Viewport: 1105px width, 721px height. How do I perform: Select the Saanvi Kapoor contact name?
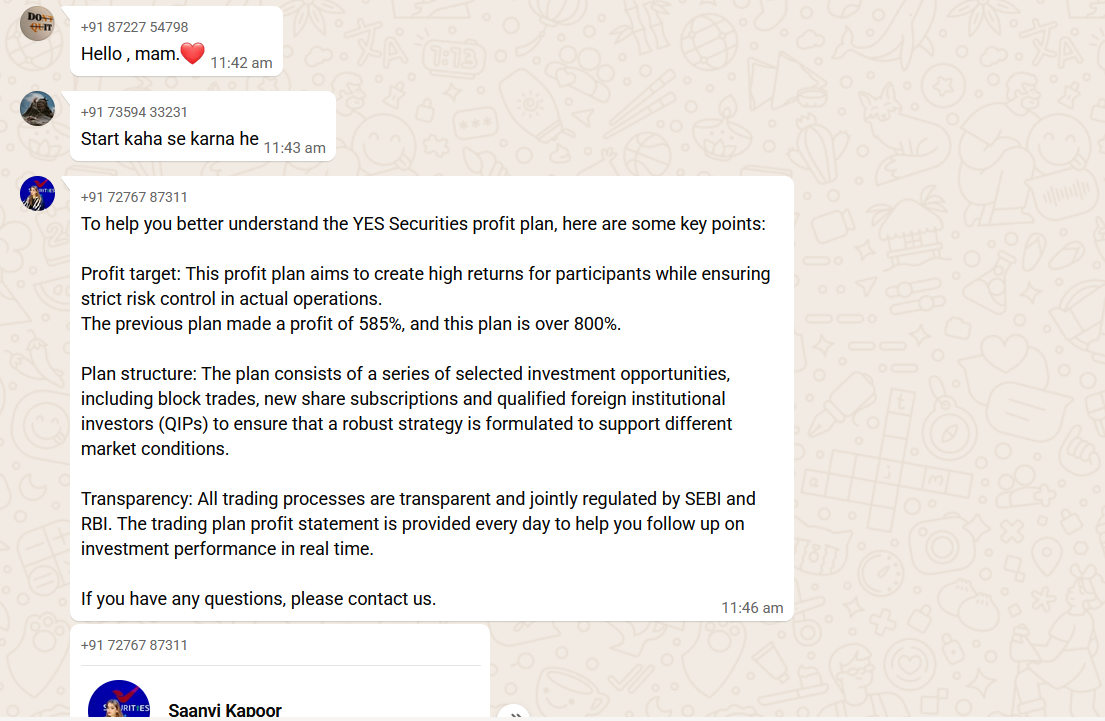[x=225, y=710]
